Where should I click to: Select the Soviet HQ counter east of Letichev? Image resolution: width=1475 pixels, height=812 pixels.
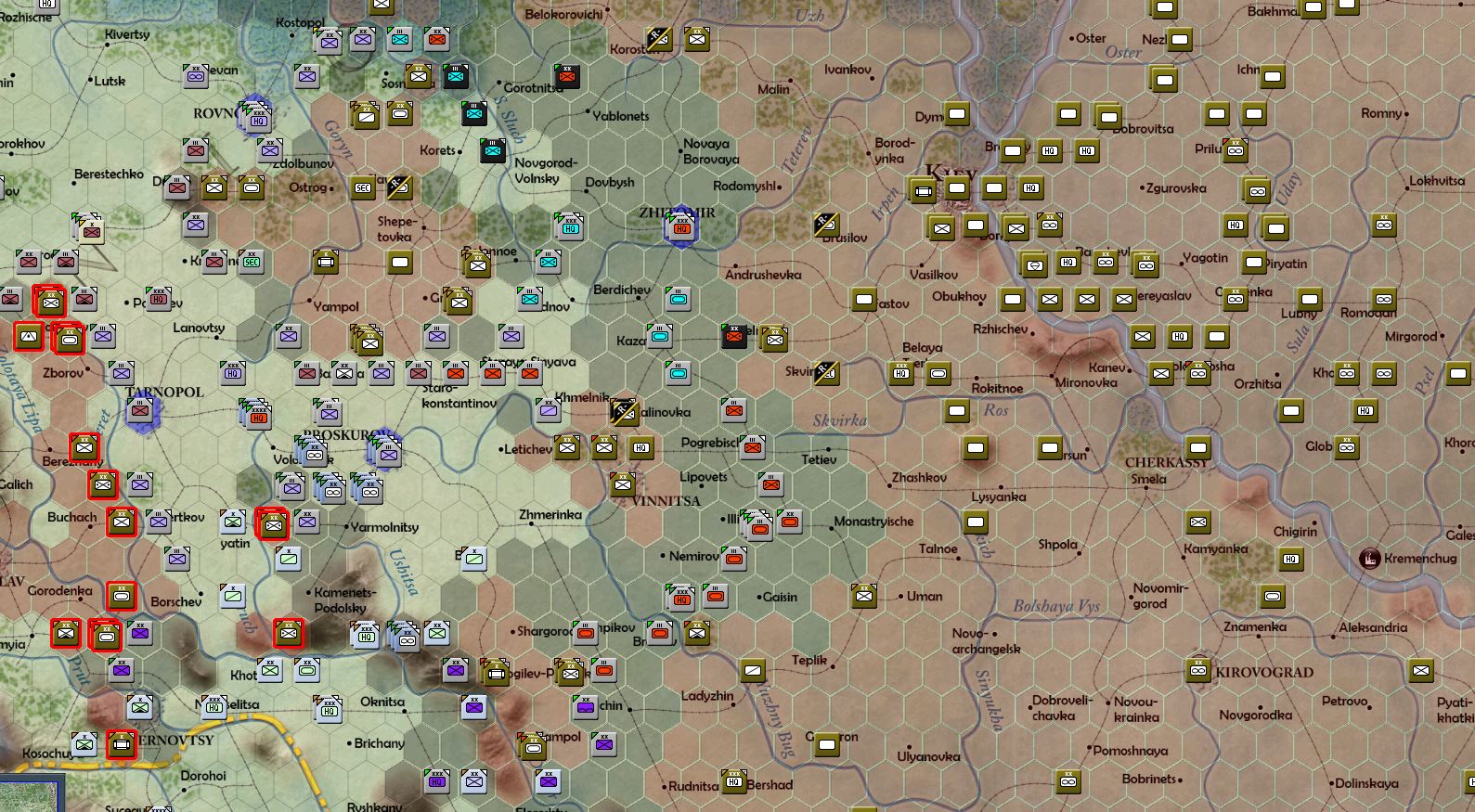641,447
